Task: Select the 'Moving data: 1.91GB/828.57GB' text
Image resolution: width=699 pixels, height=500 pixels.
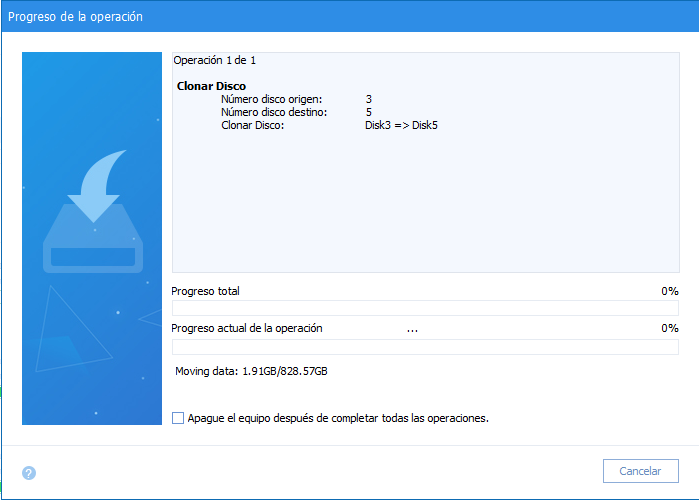Action: click(x=251, y=371)
